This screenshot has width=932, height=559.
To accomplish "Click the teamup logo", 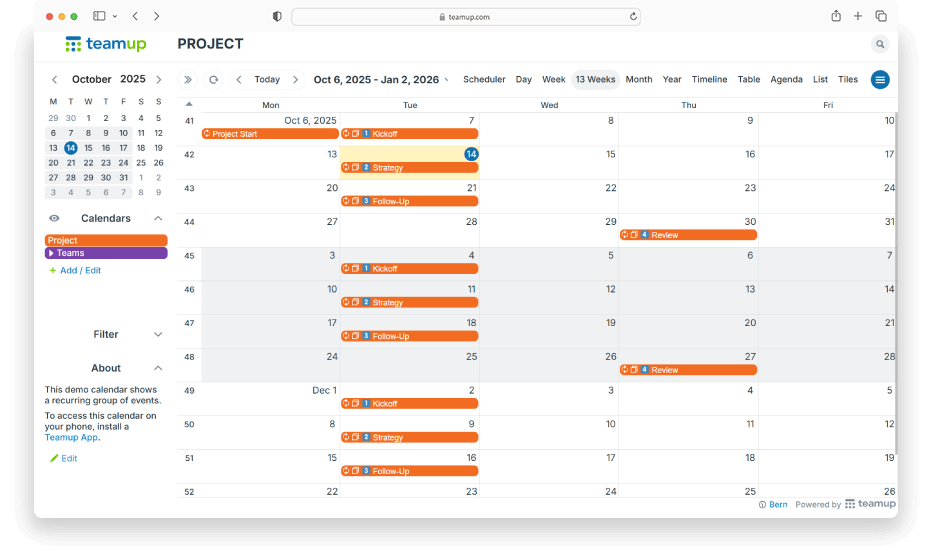I will tap(106, 44).
